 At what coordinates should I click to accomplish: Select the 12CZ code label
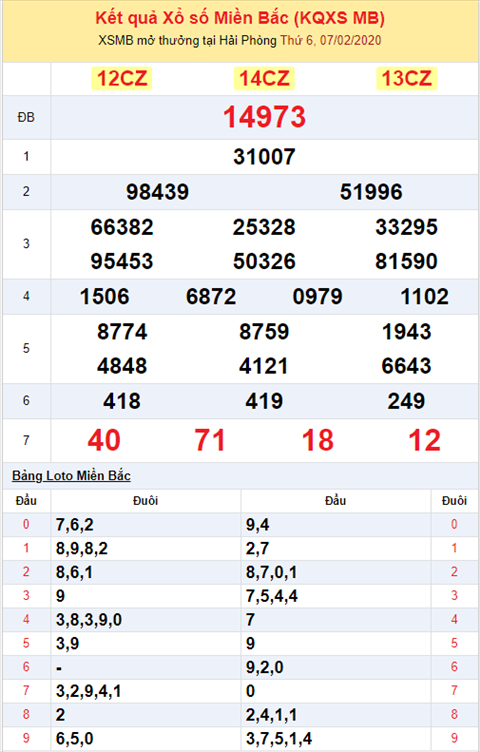tap(122, 78)
